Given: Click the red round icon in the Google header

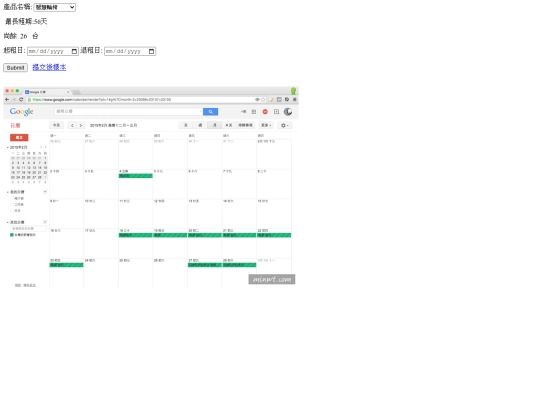Looking at the screenshot, I should coord(265,112).
